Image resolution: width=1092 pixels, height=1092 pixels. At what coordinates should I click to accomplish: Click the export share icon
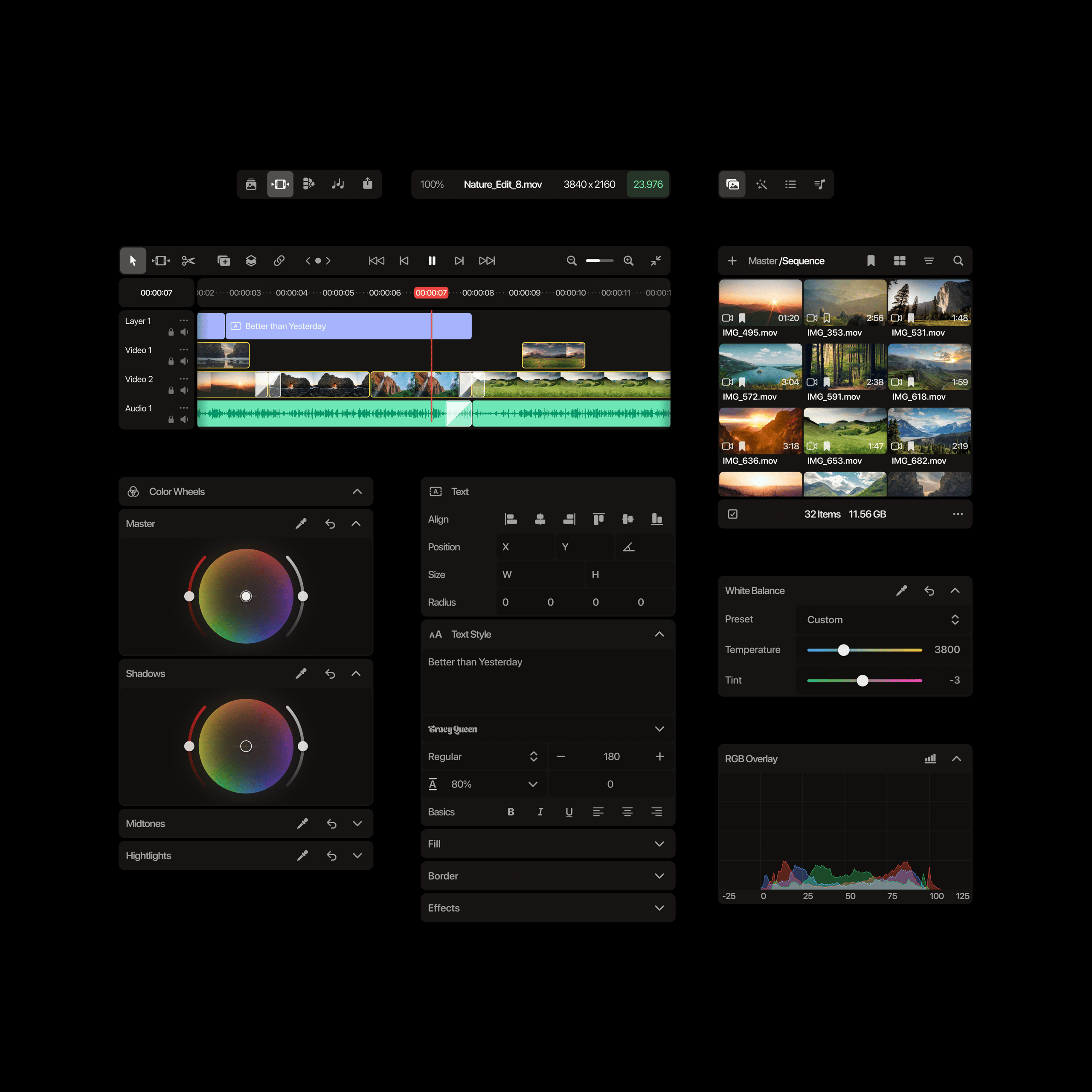[367, 184]
